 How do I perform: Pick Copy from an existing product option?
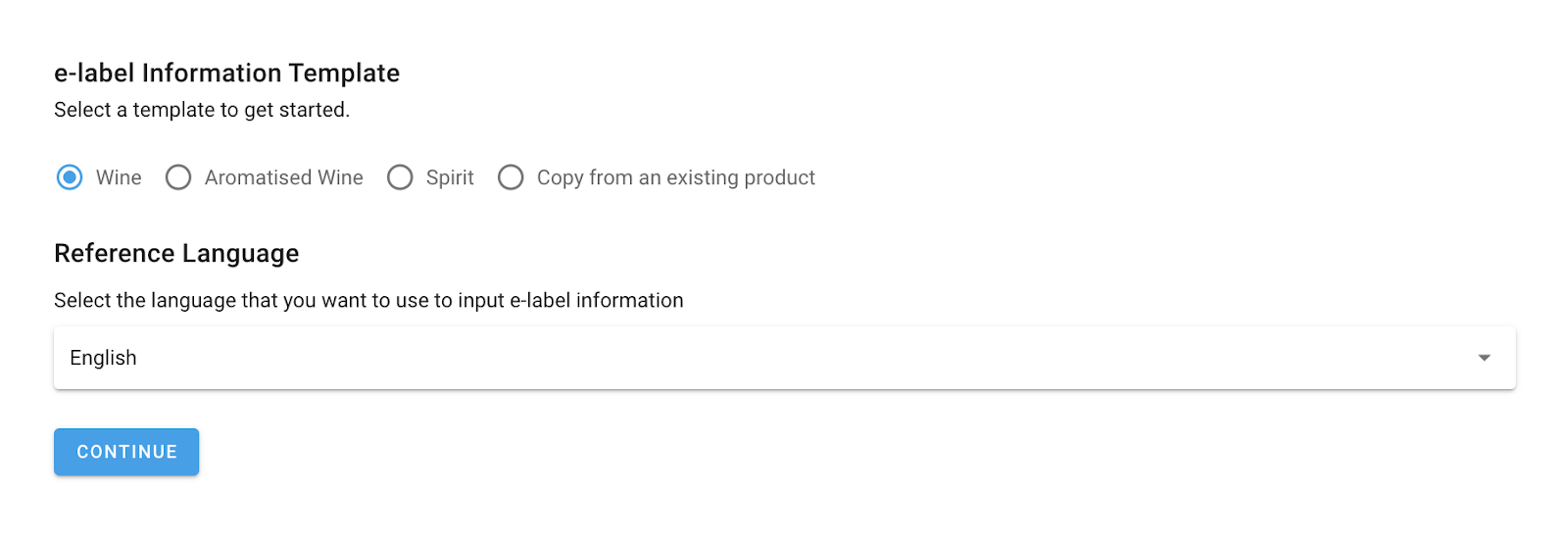(x=511, y=177)
